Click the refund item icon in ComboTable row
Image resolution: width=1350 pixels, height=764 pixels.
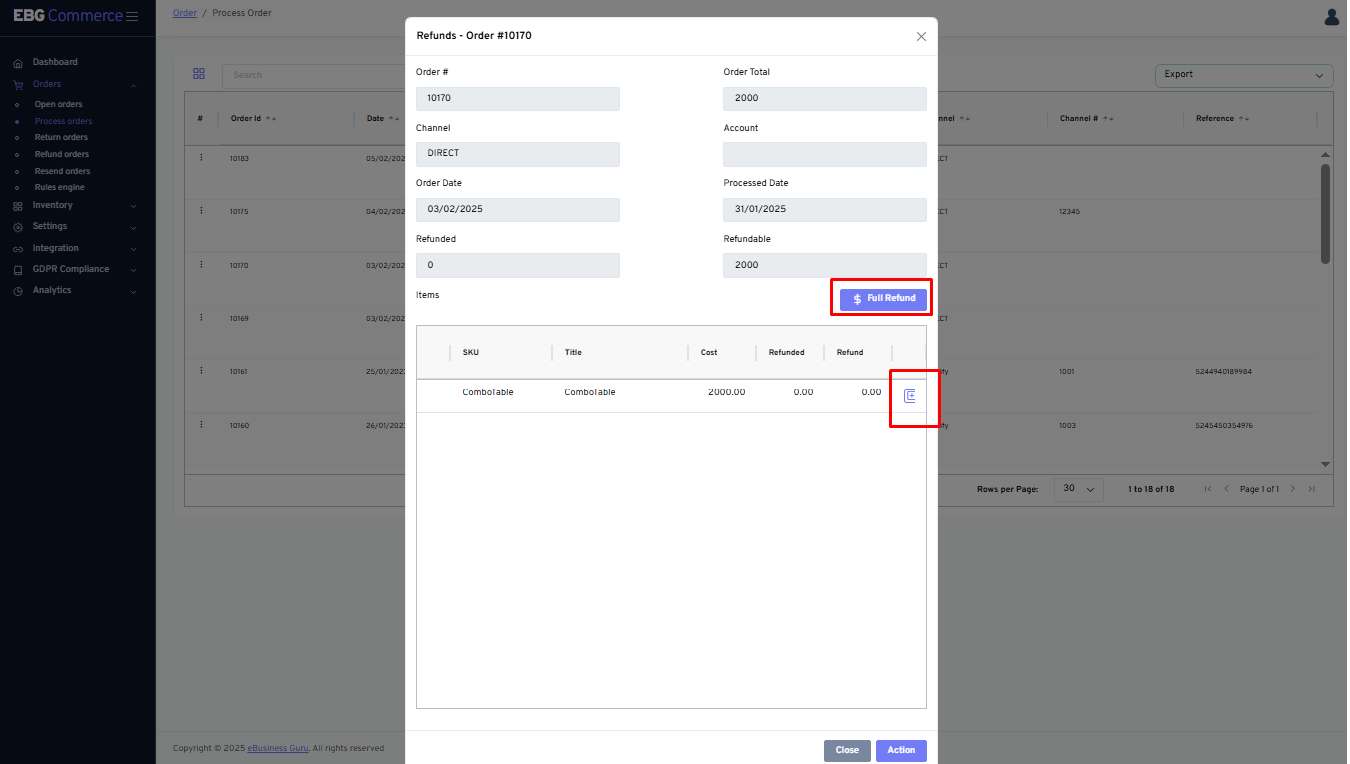[909, 396]
